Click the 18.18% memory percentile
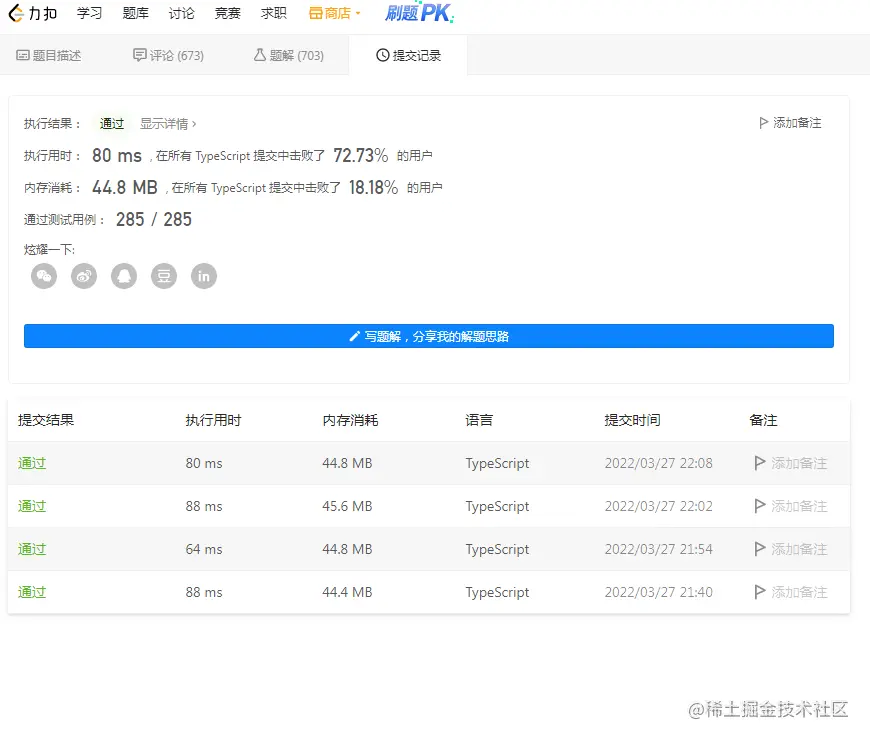This screenshot has height=741, width=870. pos(373,187)
